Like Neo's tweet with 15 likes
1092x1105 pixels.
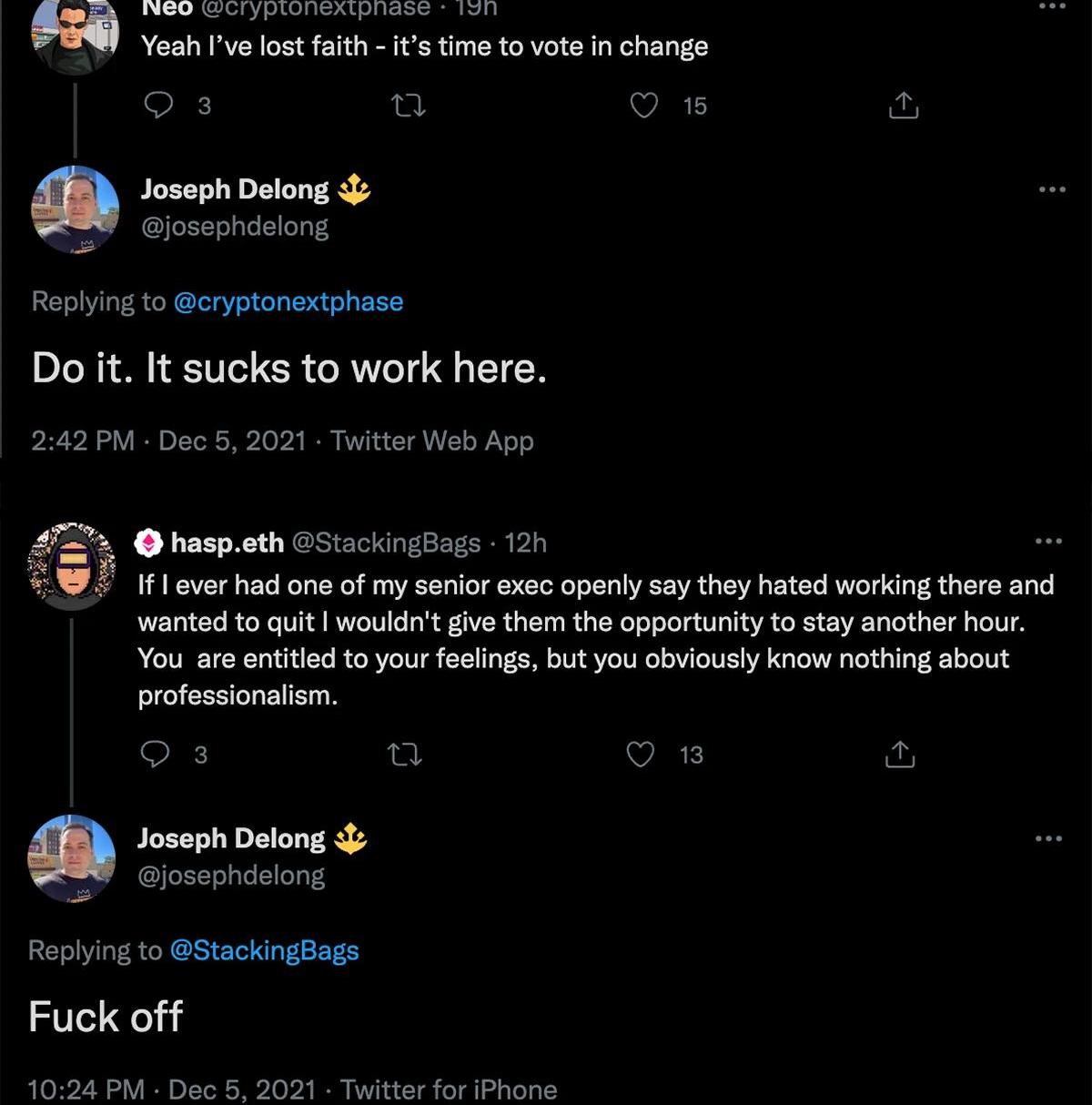click(x=644, y=106)
